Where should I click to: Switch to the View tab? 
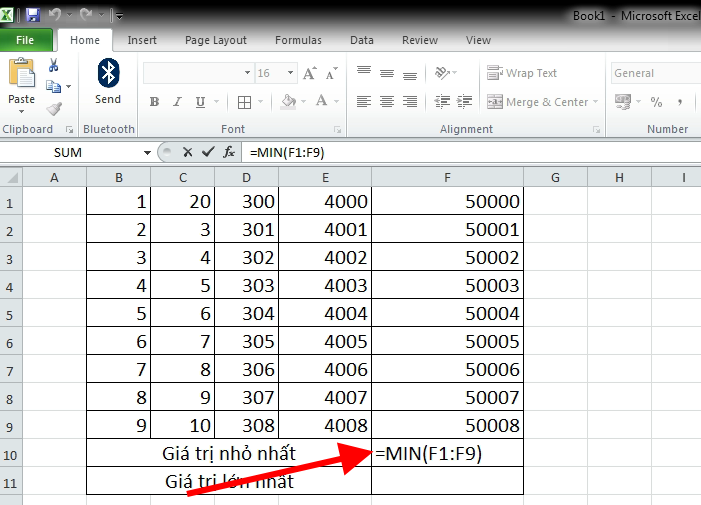(x=478, y=40)
